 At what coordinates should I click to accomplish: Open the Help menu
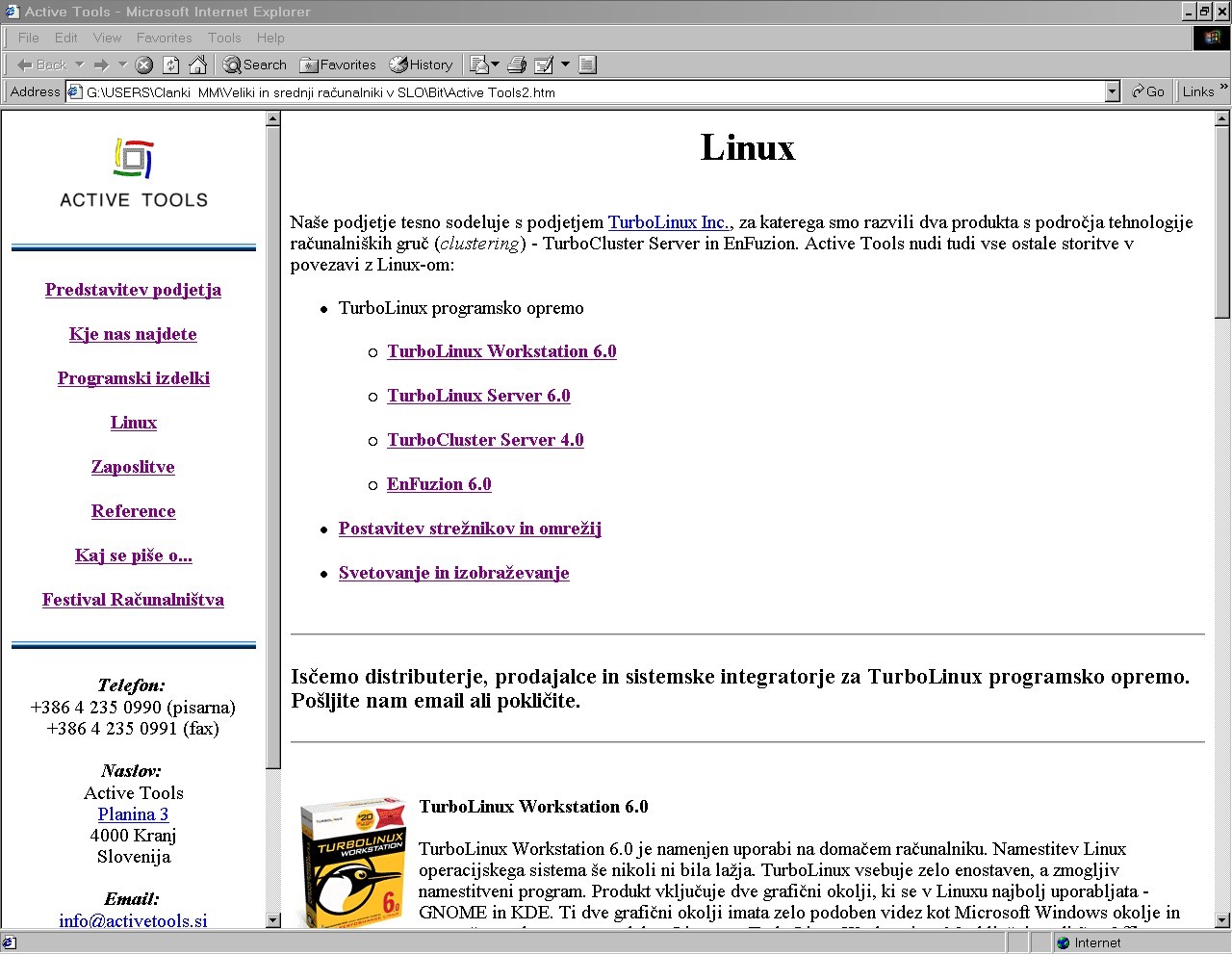click(x=270, y=38)
